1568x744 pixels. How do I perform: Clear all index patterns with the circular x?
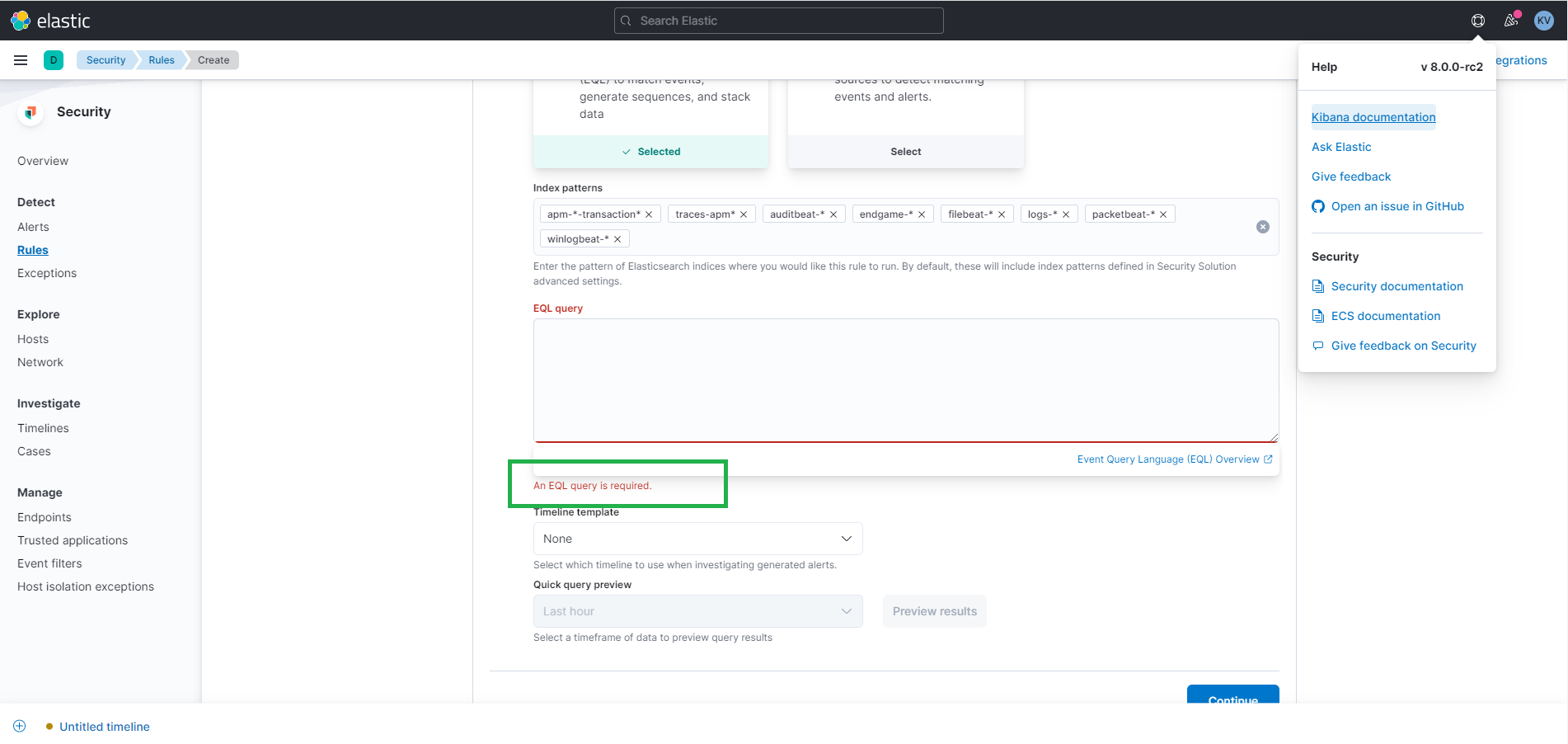pyautogui.click(x=1262, y=227)
